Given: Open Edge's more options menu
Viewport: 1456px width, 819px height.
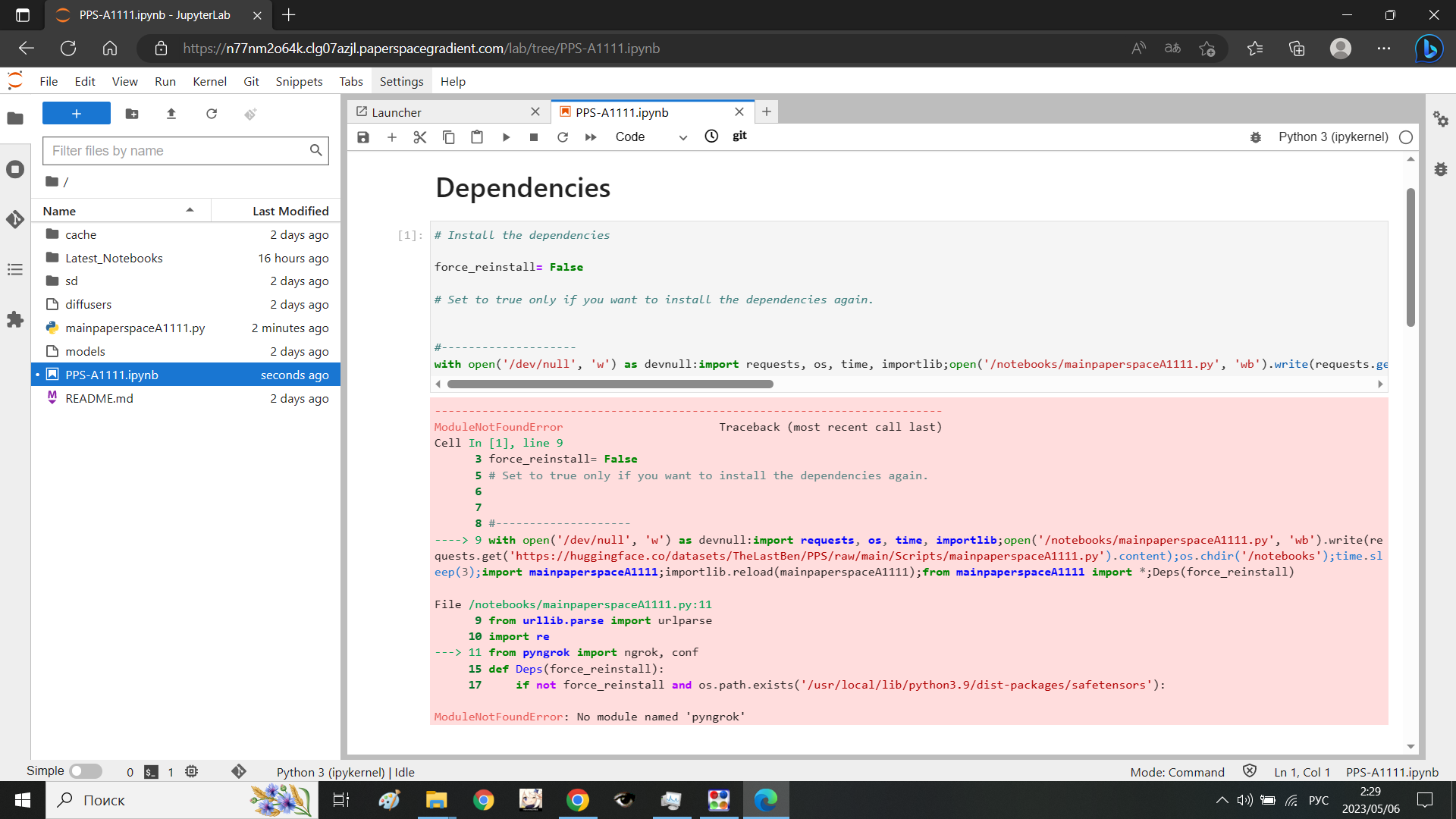Looking at the screenshot, I should click(1384, 48).
